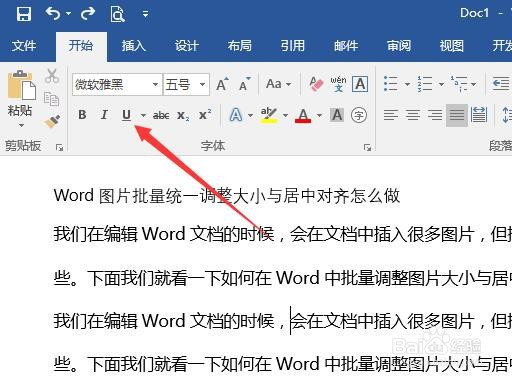Expand the font name dropdown arrow
Viewport: 512px width, 380px height.
point(155,85)
